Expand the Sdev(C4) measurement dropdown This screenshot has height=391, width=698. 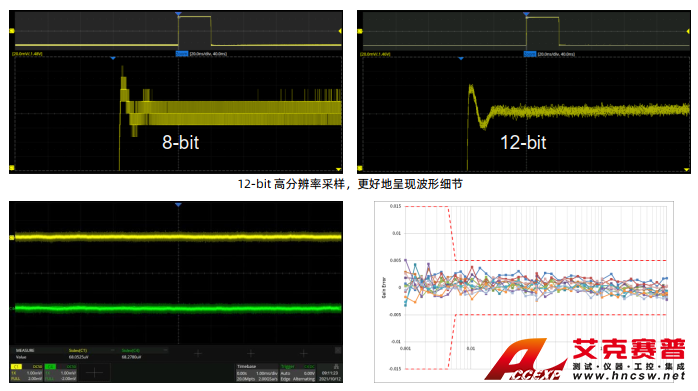click(165, 350)
